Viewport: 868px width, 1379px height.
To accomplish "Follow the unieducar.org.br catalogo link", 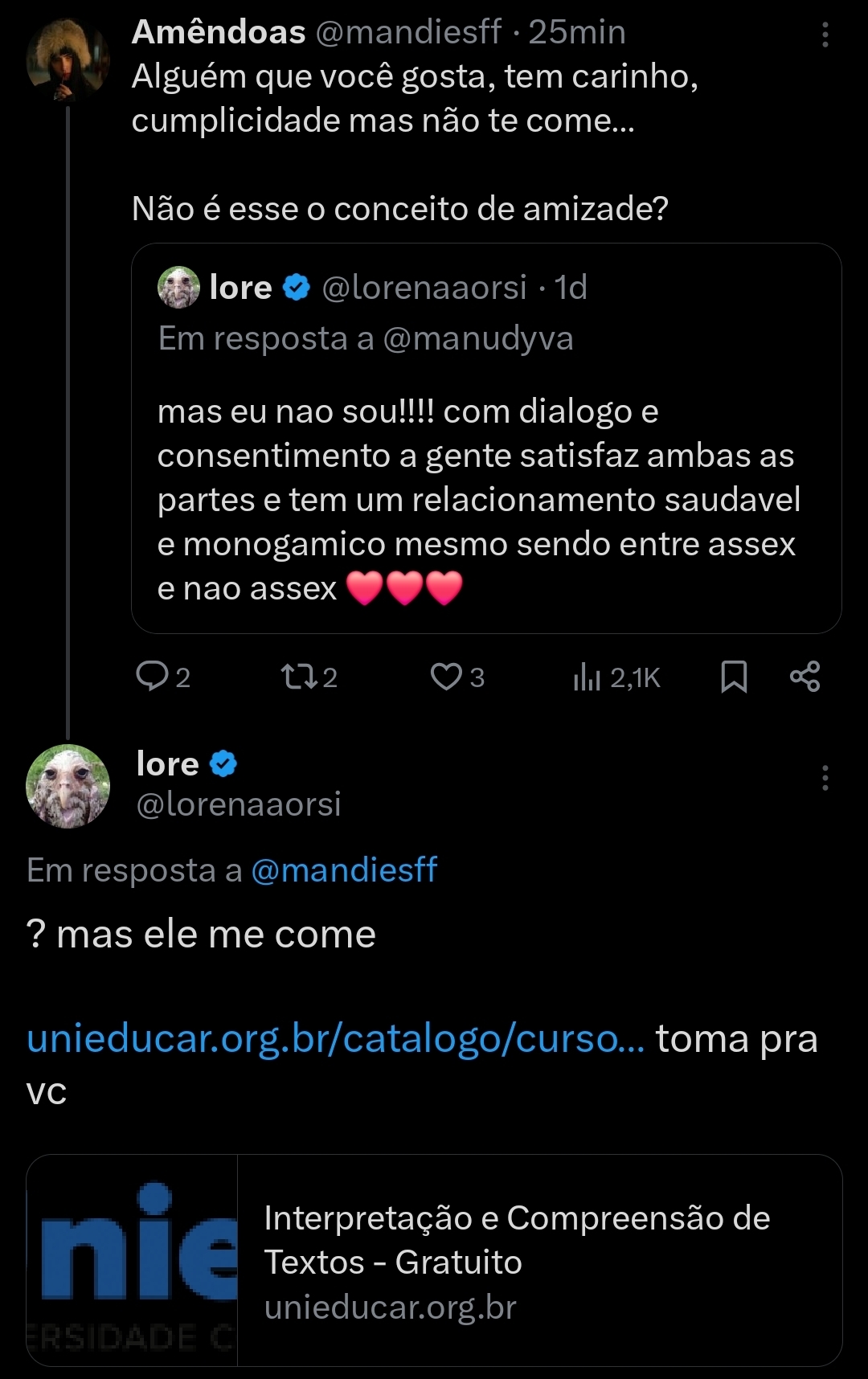I will (x=335, y=1038).
